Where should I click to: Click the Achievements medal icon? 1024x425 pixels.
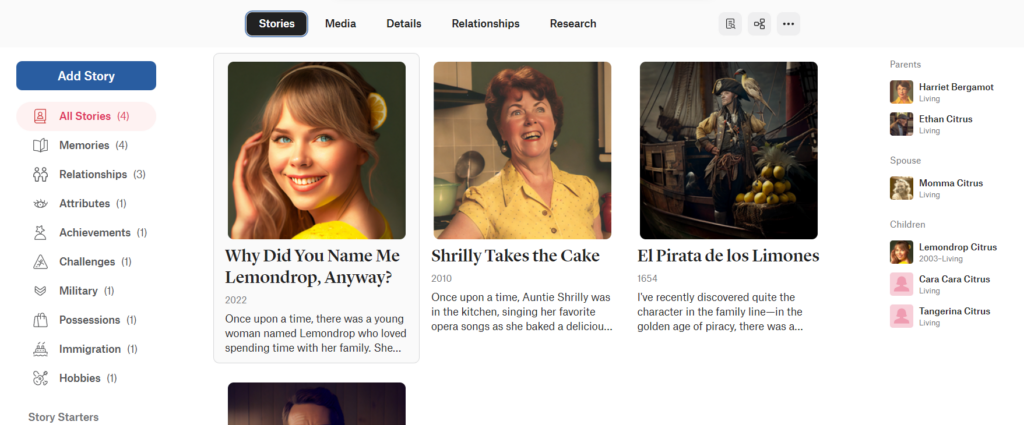(x=40, y=232)
